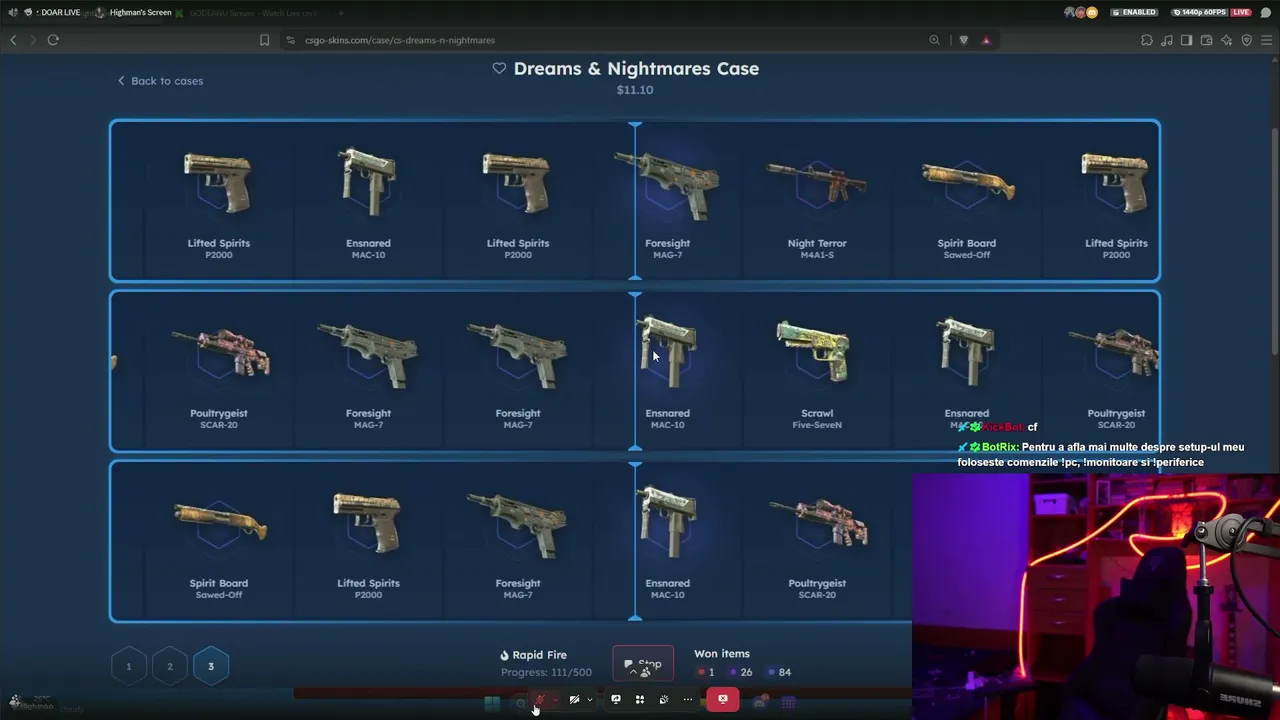1280x720 pixels.
Task: Open the browser extensions puzzle icon
Action: coord(1146,40)
